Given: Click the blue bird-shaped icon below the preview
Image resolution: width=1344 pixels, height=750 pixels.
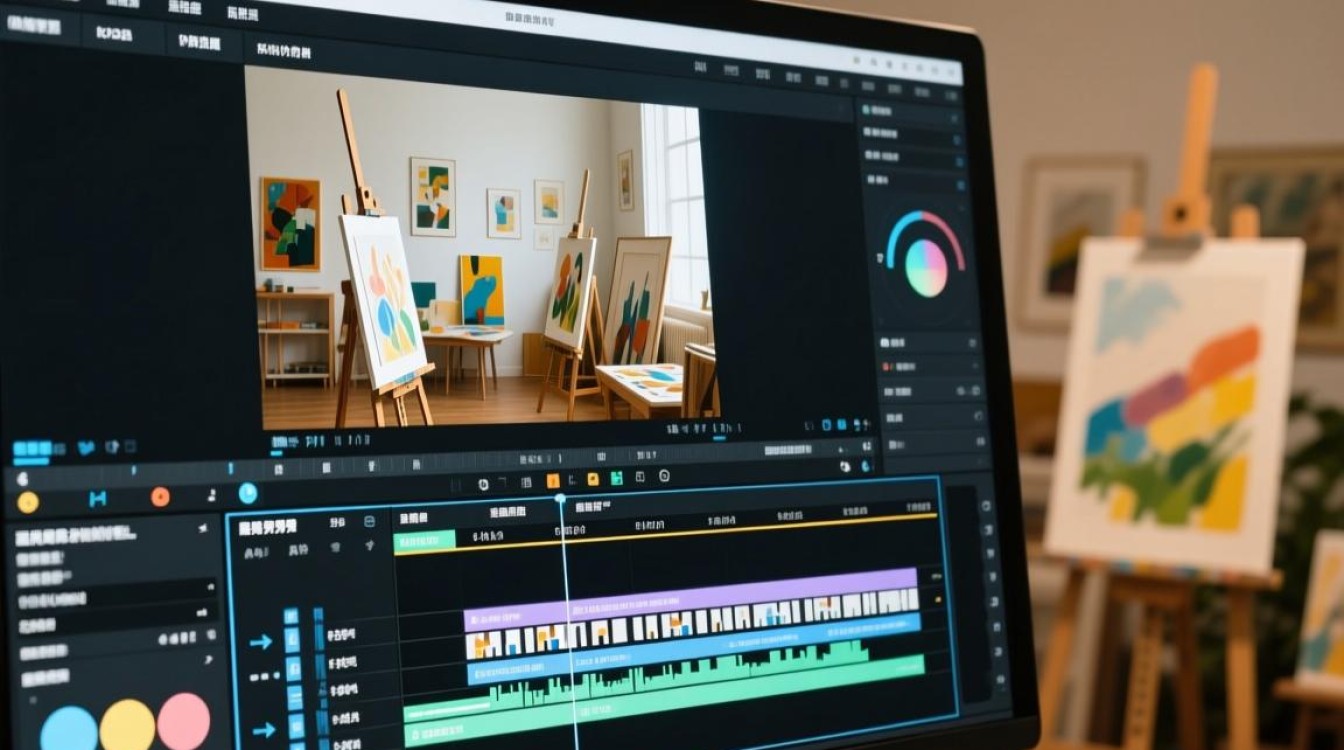Looking at the screenshot, I should click(87, 447).
